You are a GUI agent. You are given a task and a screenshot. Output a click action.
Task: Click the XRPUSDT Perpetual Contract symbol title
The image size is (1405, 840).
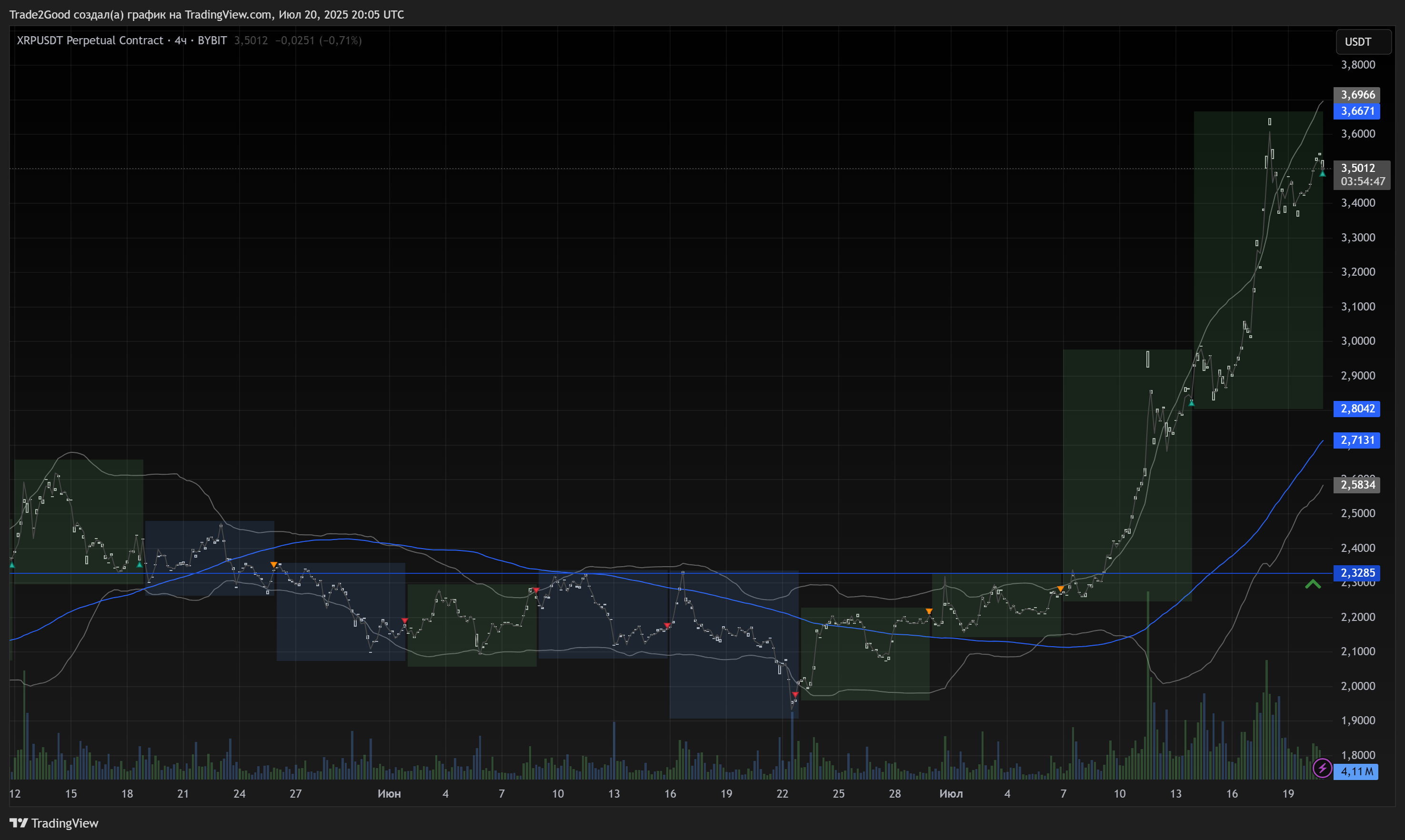tap(90, 40)
